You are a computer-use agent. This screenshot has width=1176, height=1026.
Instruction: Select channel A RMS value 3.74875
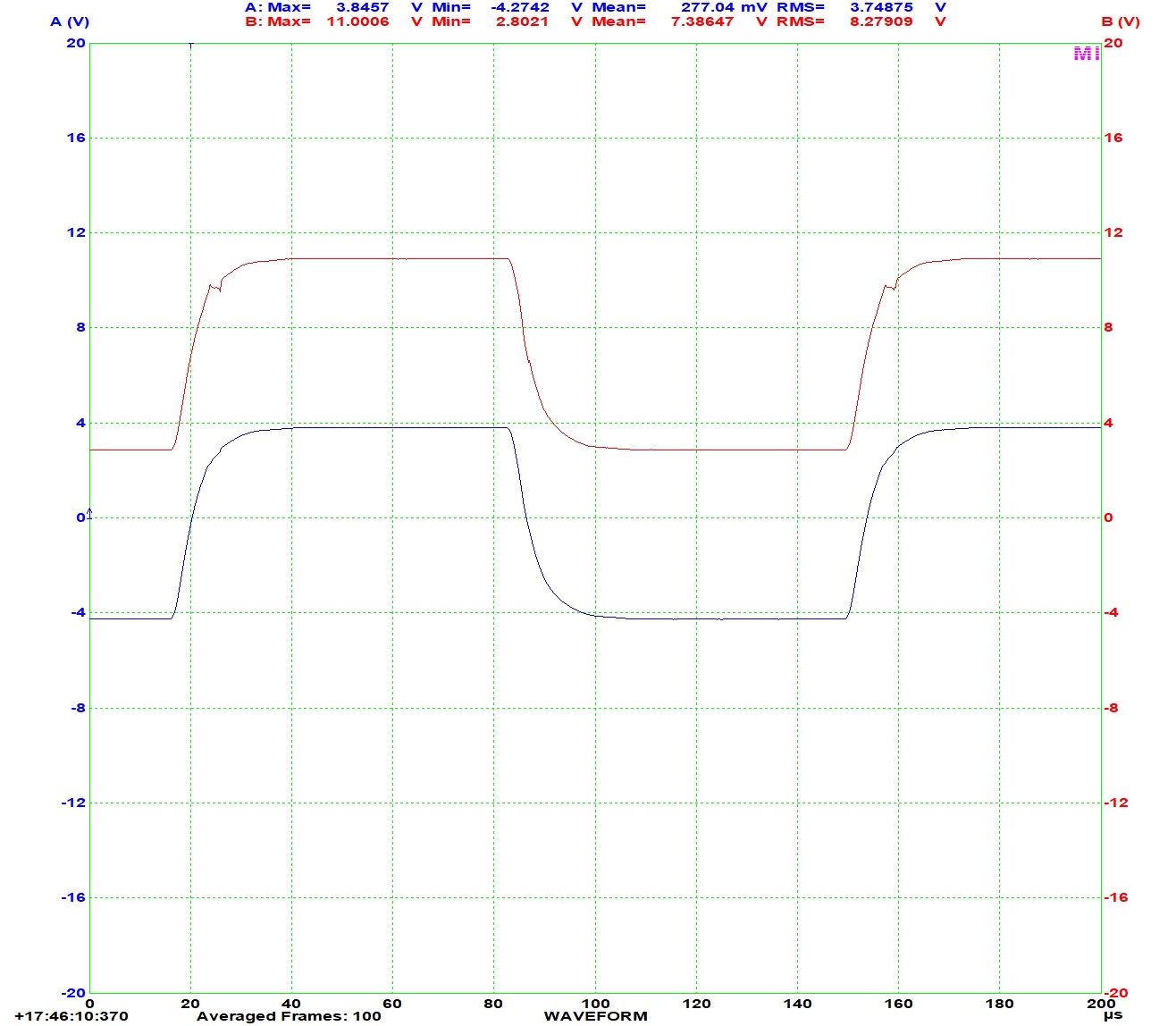point(881,7)
